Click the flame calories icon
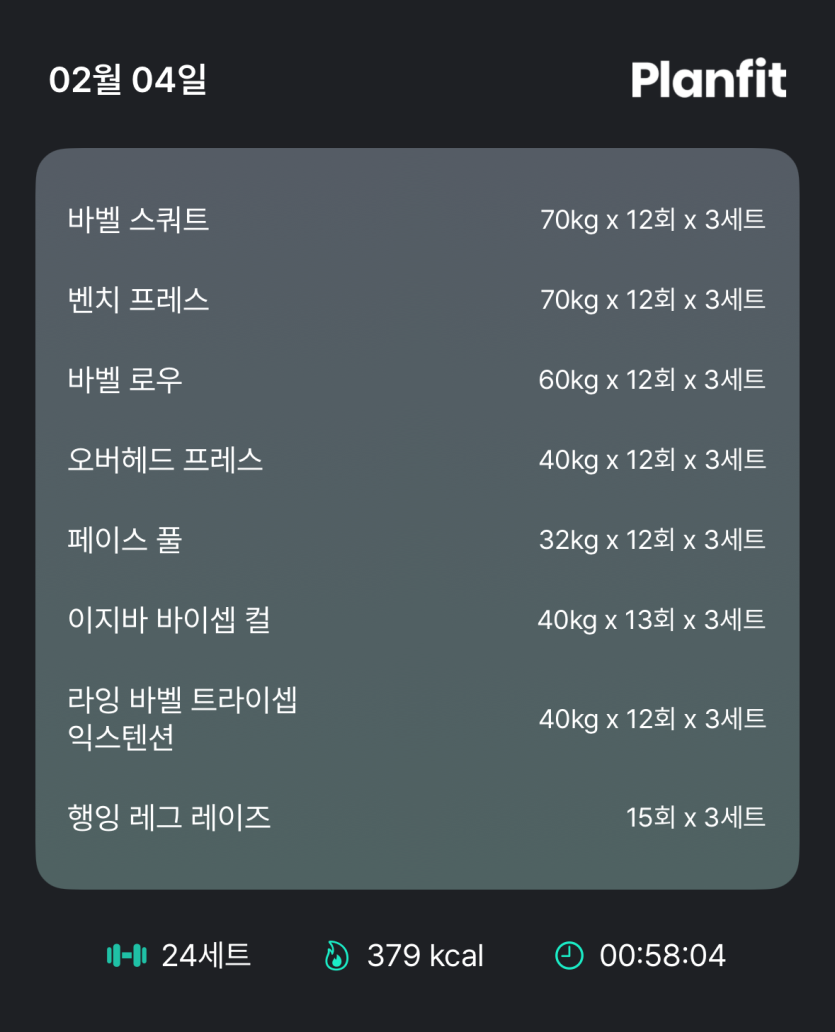The width and height of the screenshot is (835, 1032). 337,956
